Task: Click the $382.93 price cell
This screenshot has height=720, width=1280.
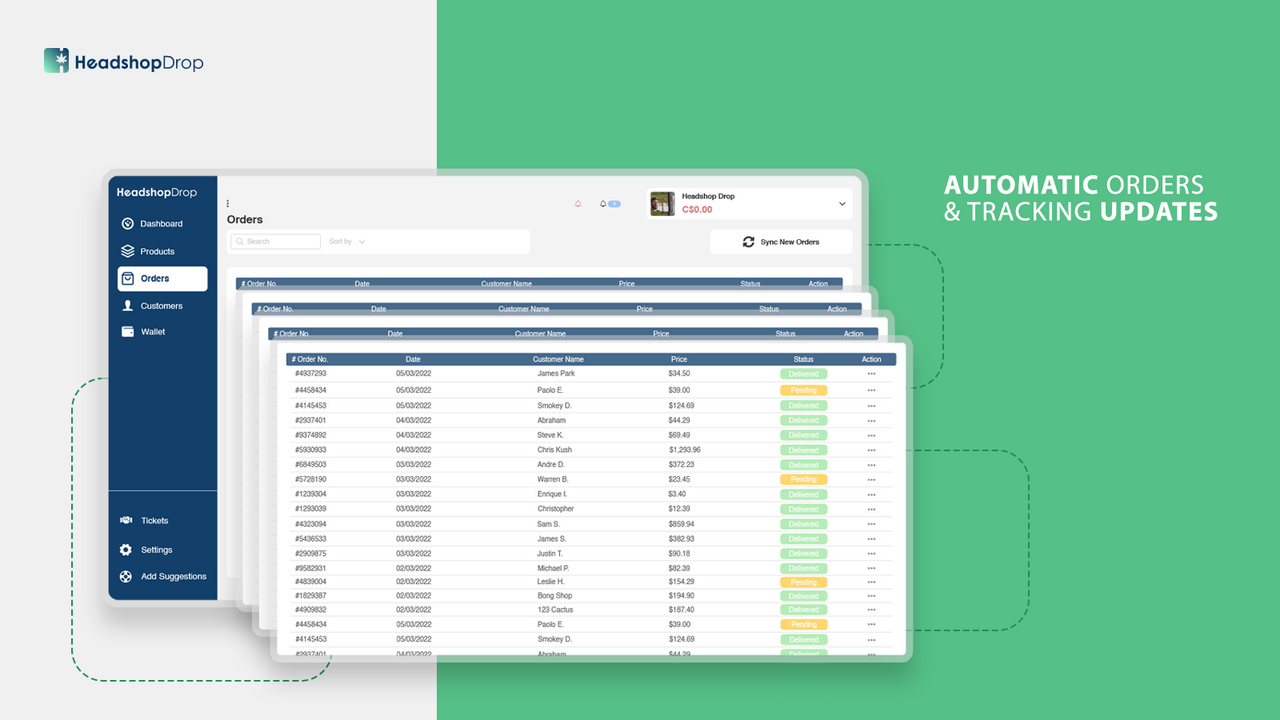Action: 681,539
